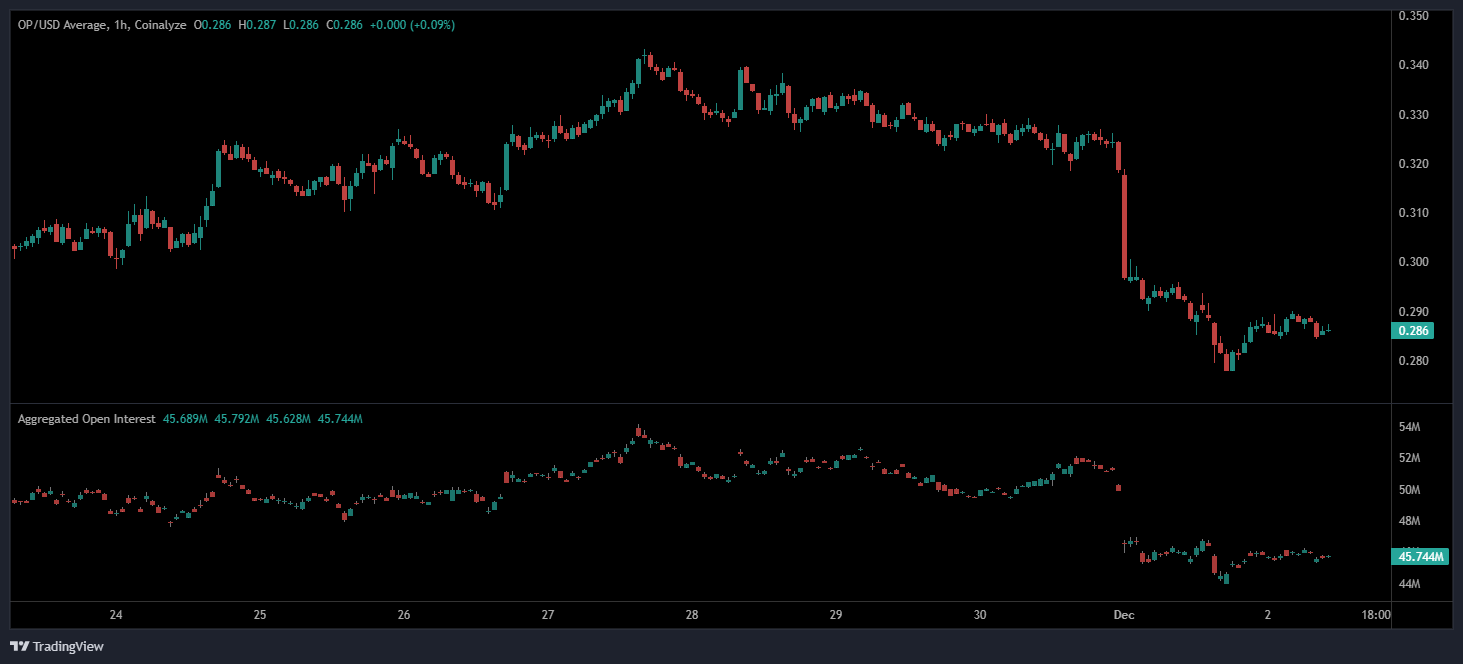Click the 48M level on open interest scale
Screen dimensions: 1463x664
[x=1409, y=521]
